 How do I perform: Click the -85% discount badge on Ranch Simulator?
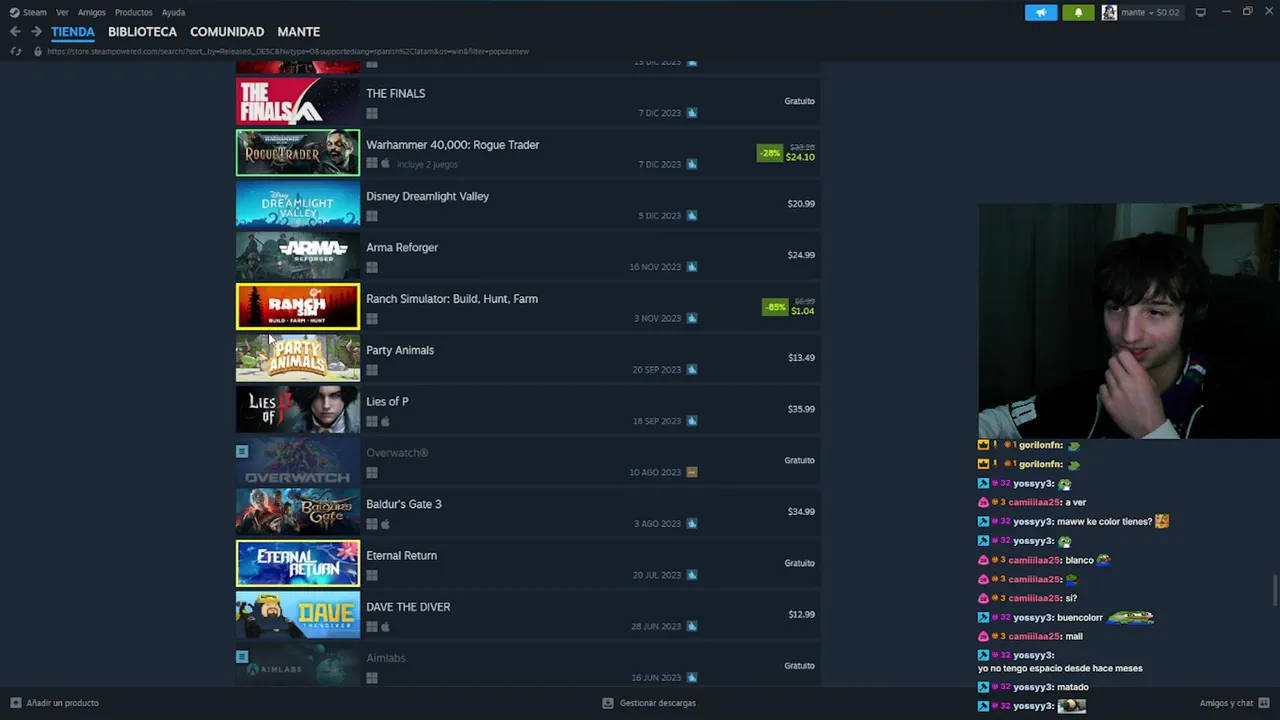click(775, 307)
